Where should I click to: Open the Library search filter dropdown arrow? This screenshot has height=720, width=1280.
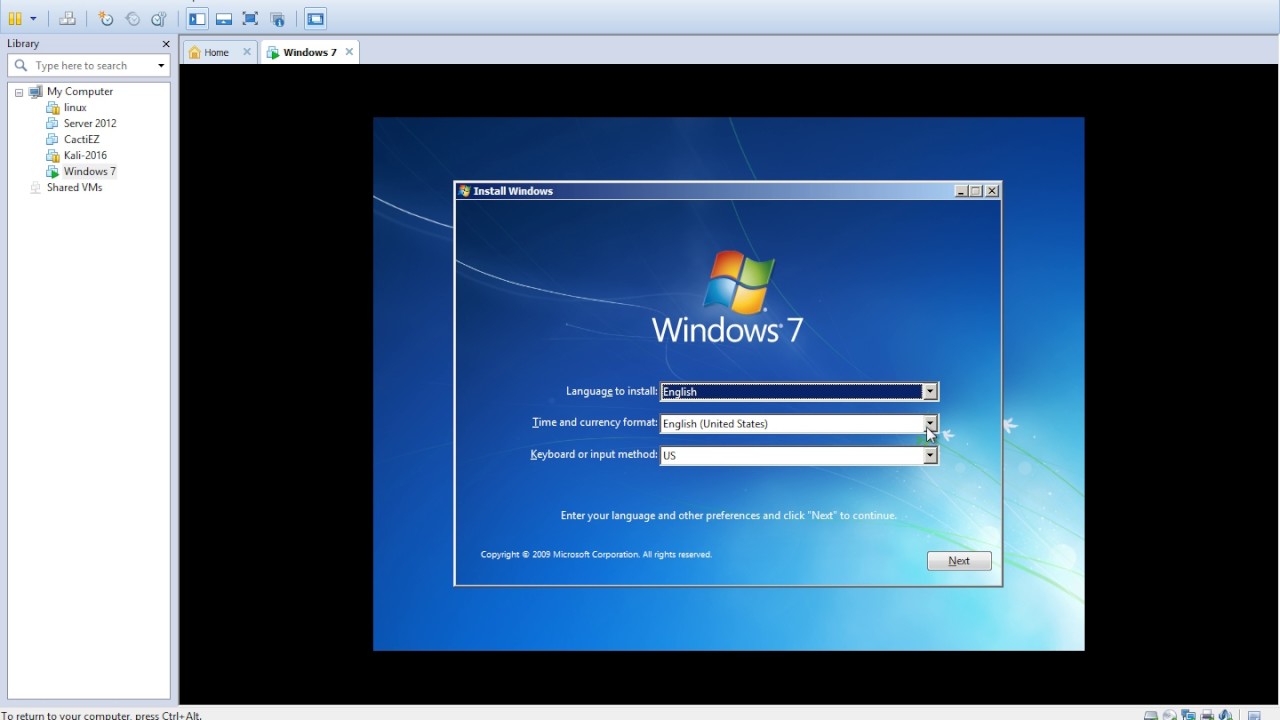point(161,66)
